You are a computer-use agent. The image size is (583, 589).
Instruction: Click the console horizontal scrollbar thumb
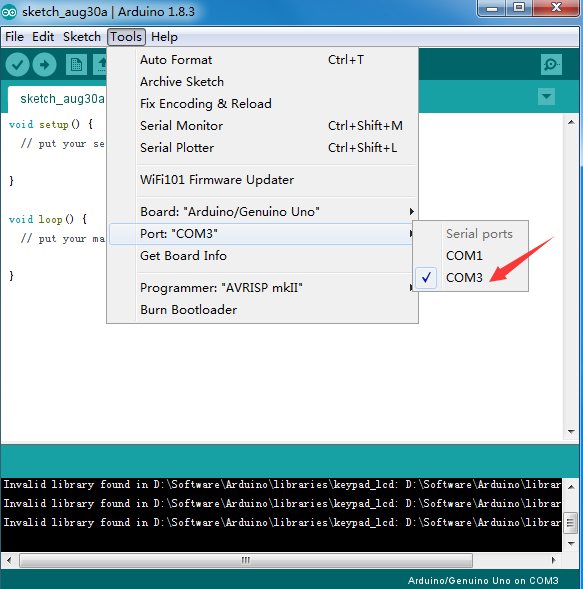pyautogui.click(x=246, y=560)
